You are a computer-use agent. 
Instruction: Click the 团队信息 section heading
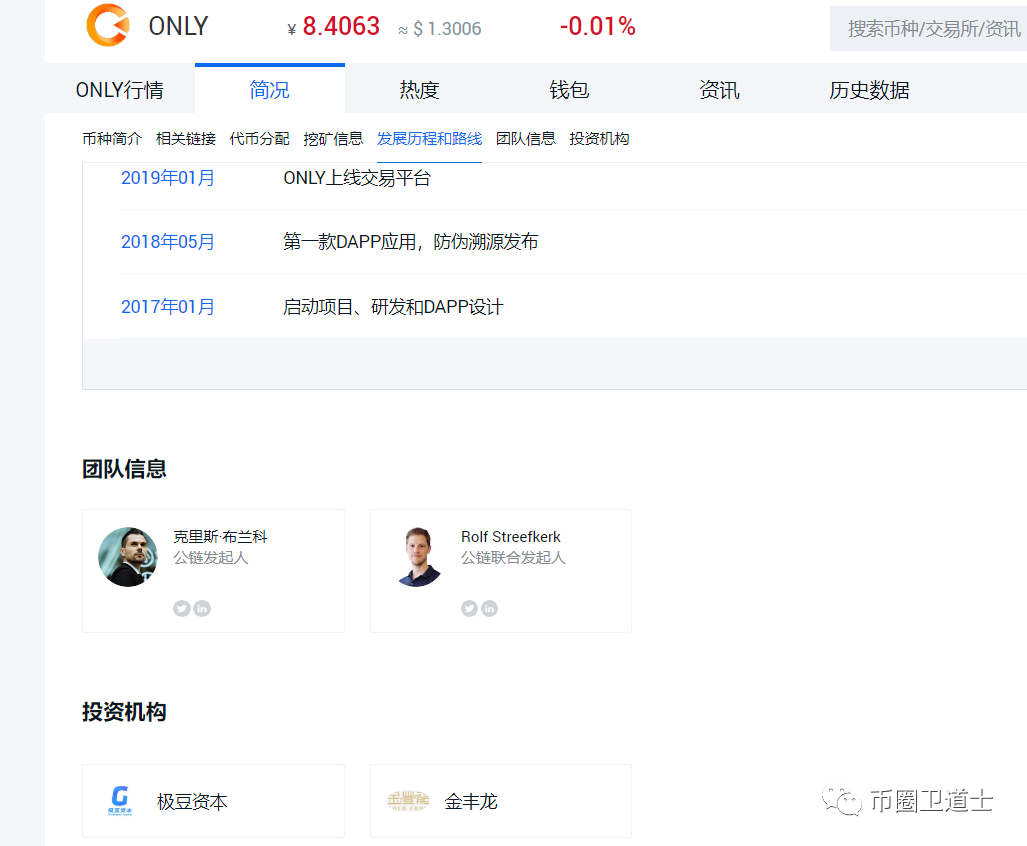click(x=124, y=469)
